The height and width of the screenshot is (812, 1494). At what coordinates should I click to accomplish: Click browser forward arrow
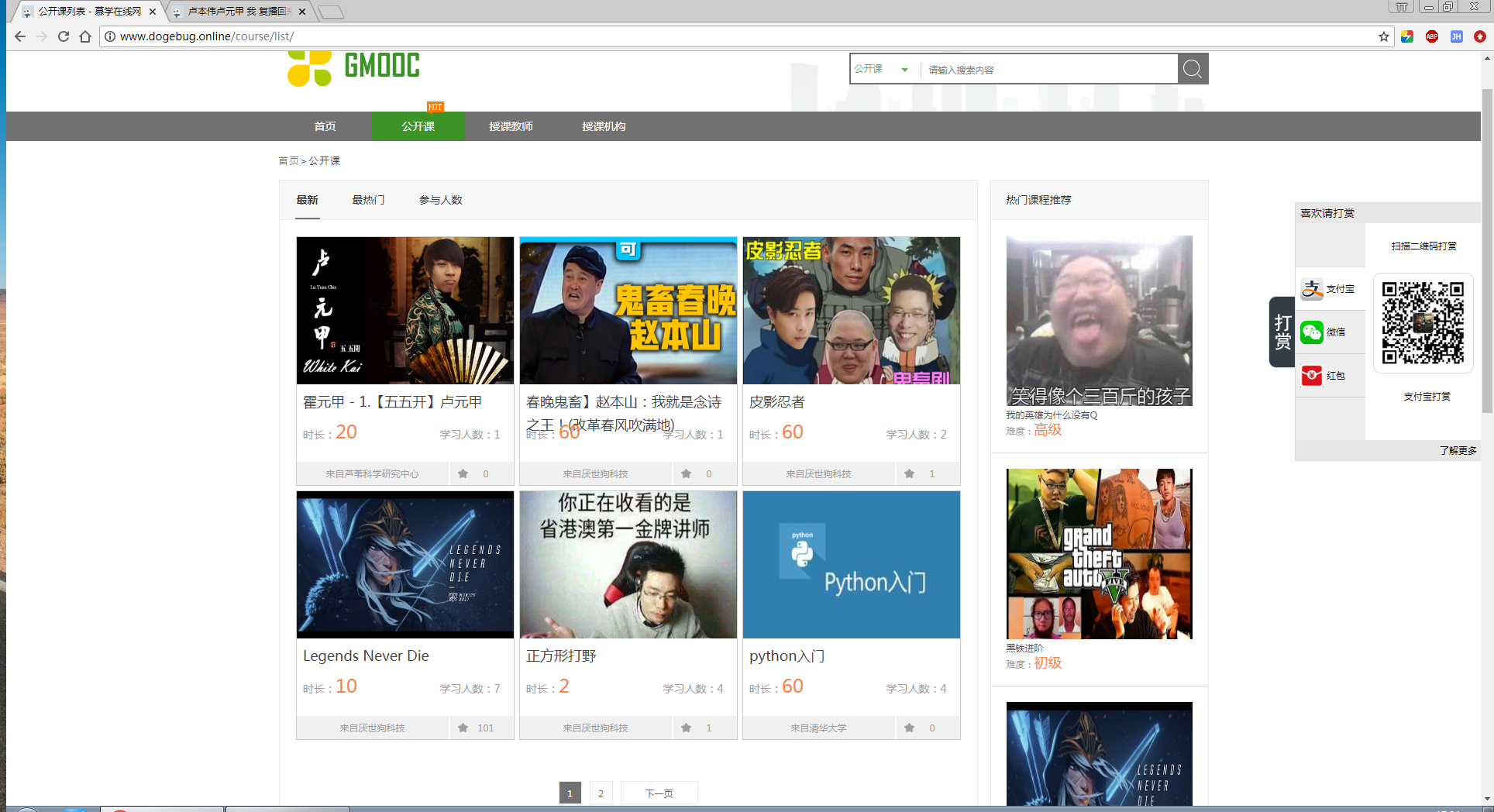pos(42,36)
